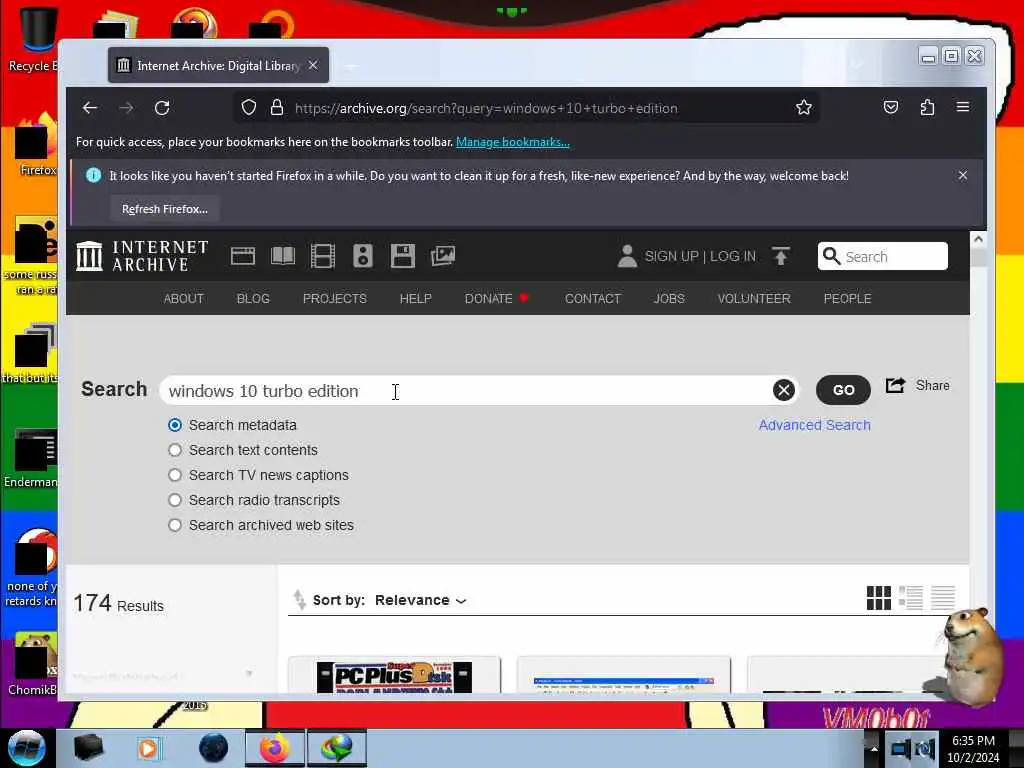Open the Windows Start button
This screenshot has height=768, width=1024.
point(27,748)
